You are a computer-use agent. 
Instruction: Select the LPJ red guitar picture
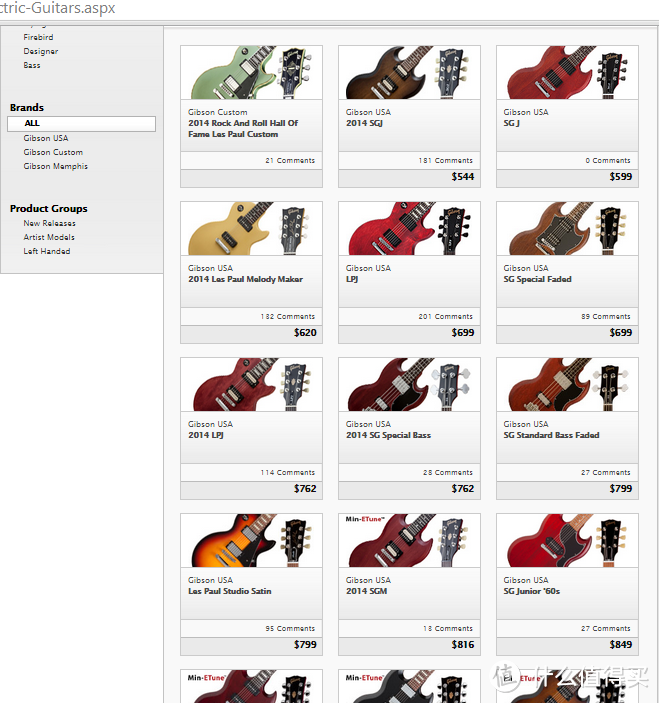[x=409, y=228]
